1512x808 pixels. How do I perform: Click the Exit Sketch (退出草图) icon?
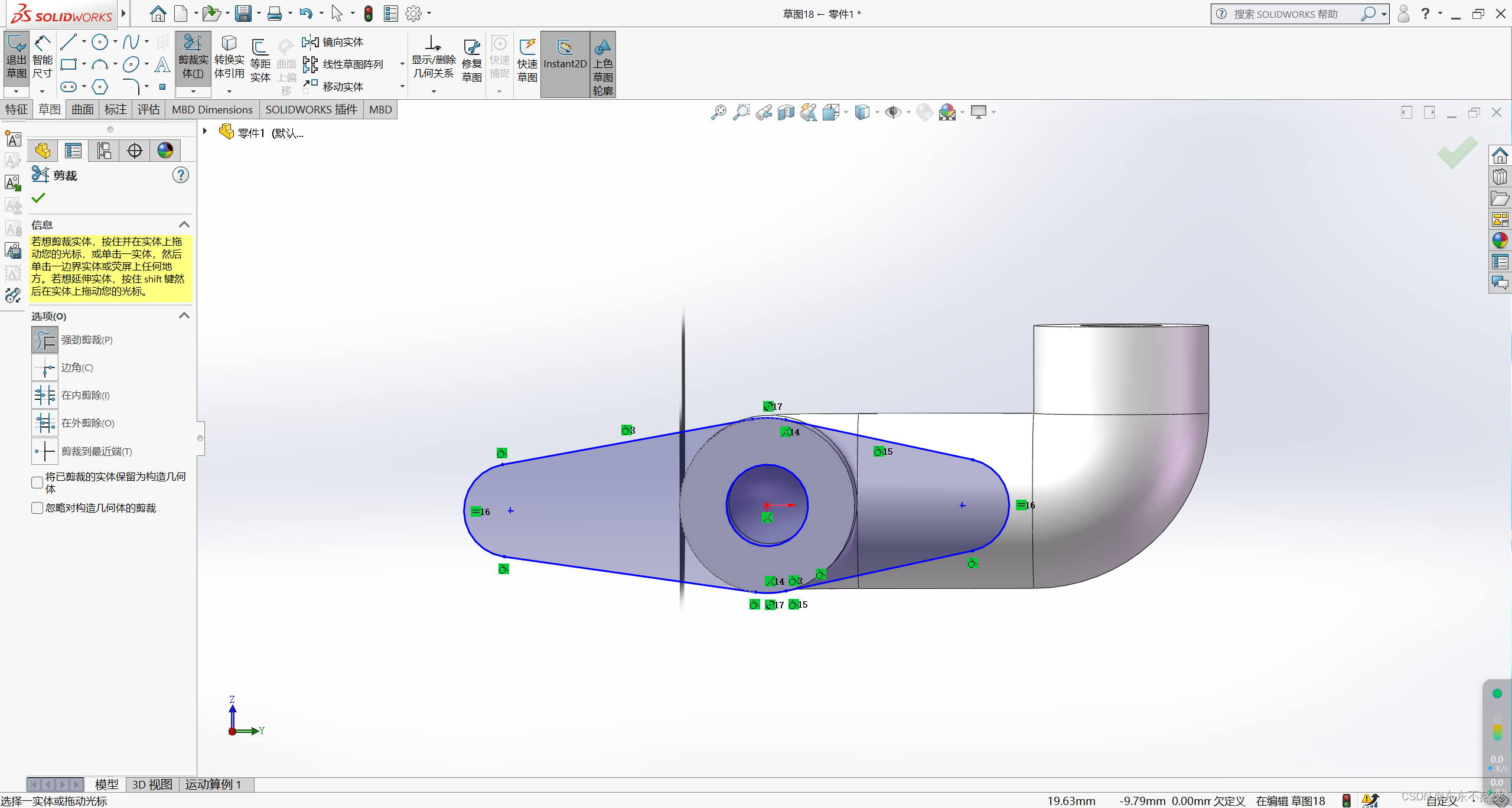(16, 58)
